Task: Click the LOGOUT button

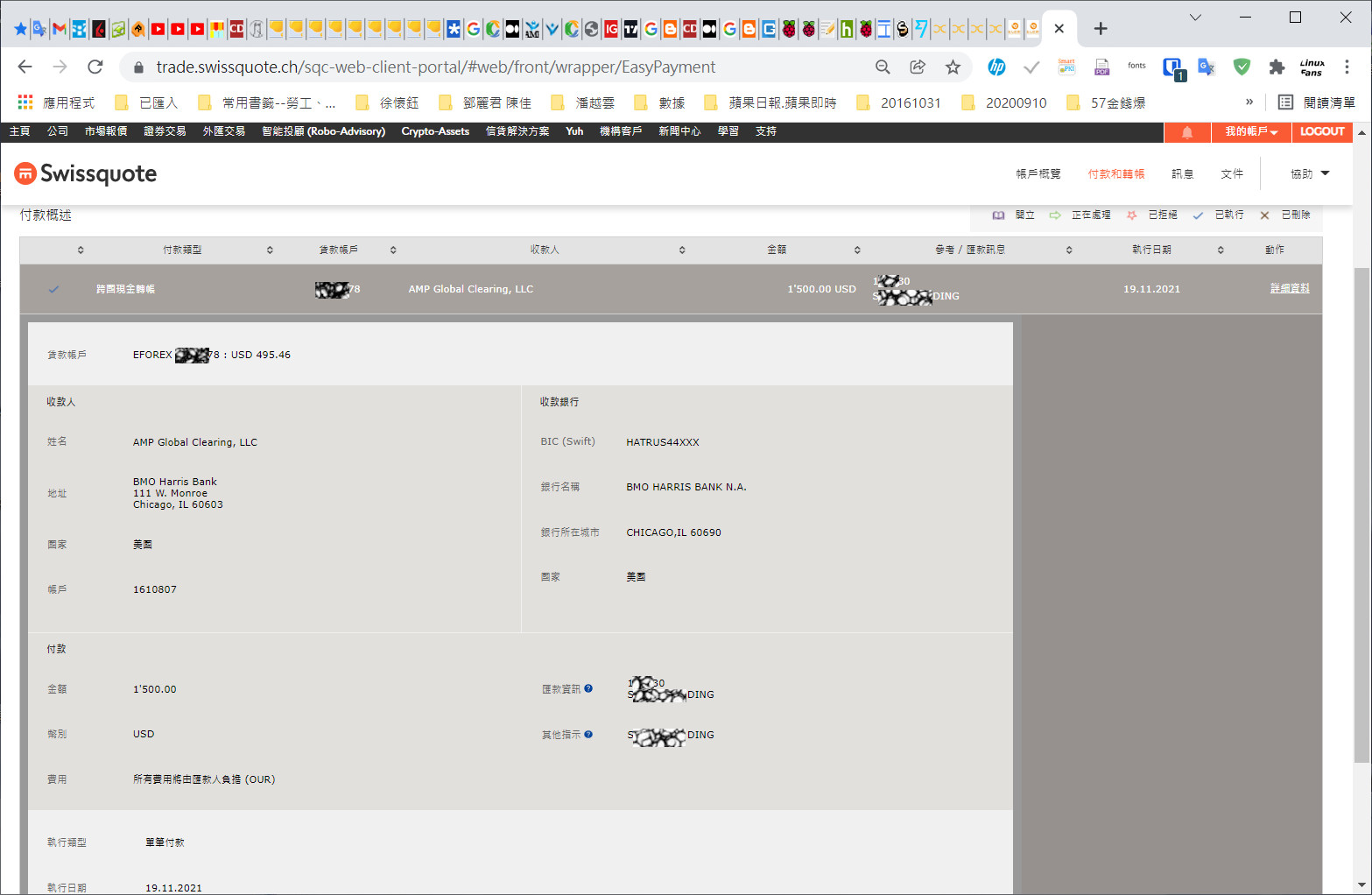Action: [x=1322, y=132]
